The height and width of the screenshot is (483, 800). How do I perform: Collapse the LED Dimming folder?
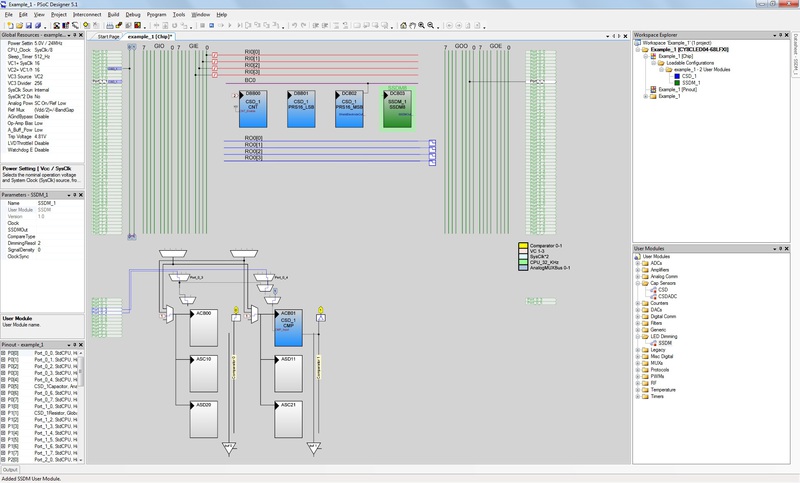(x=638, y=337)
